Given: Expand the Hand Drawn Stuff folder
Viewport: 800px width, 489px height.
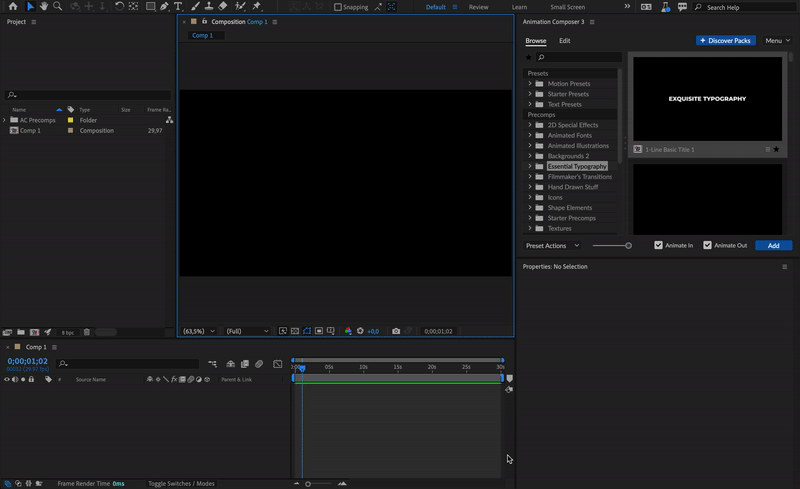Looking at the screenshot, I should [x=530, y=187].
